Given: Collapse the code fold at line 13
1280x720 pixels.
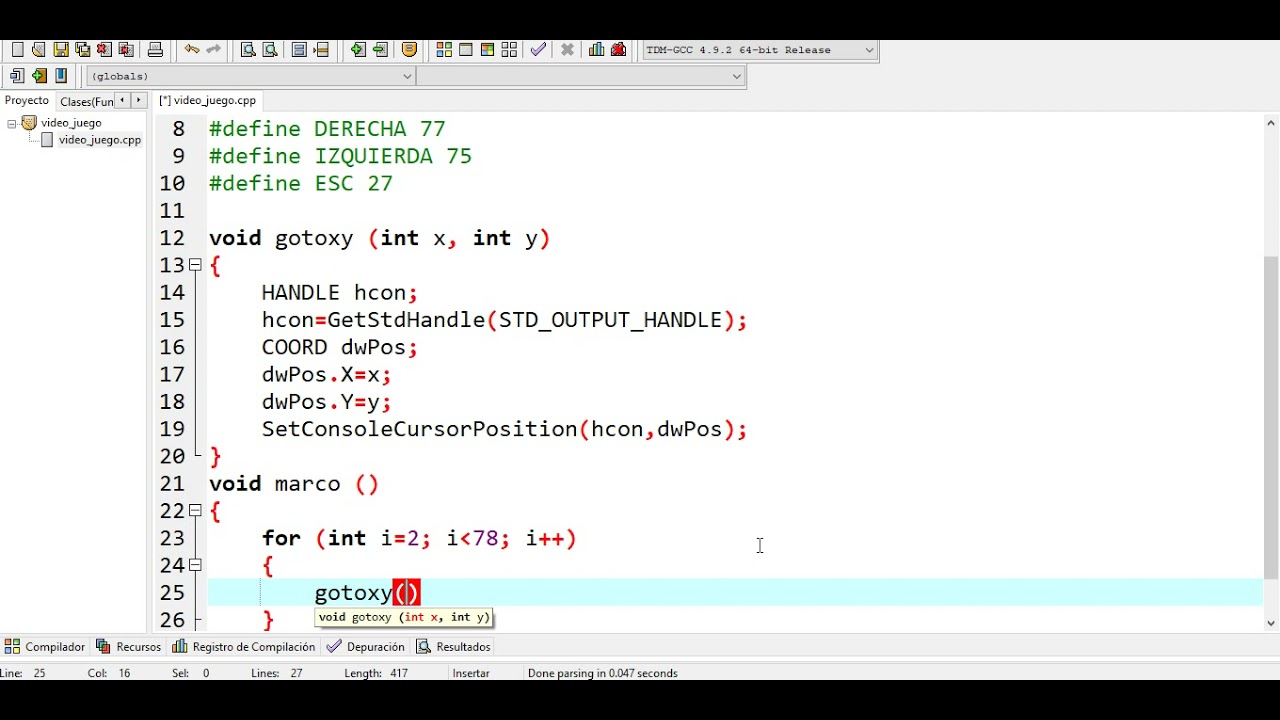Looking at the screenshot, I should 195,265.
